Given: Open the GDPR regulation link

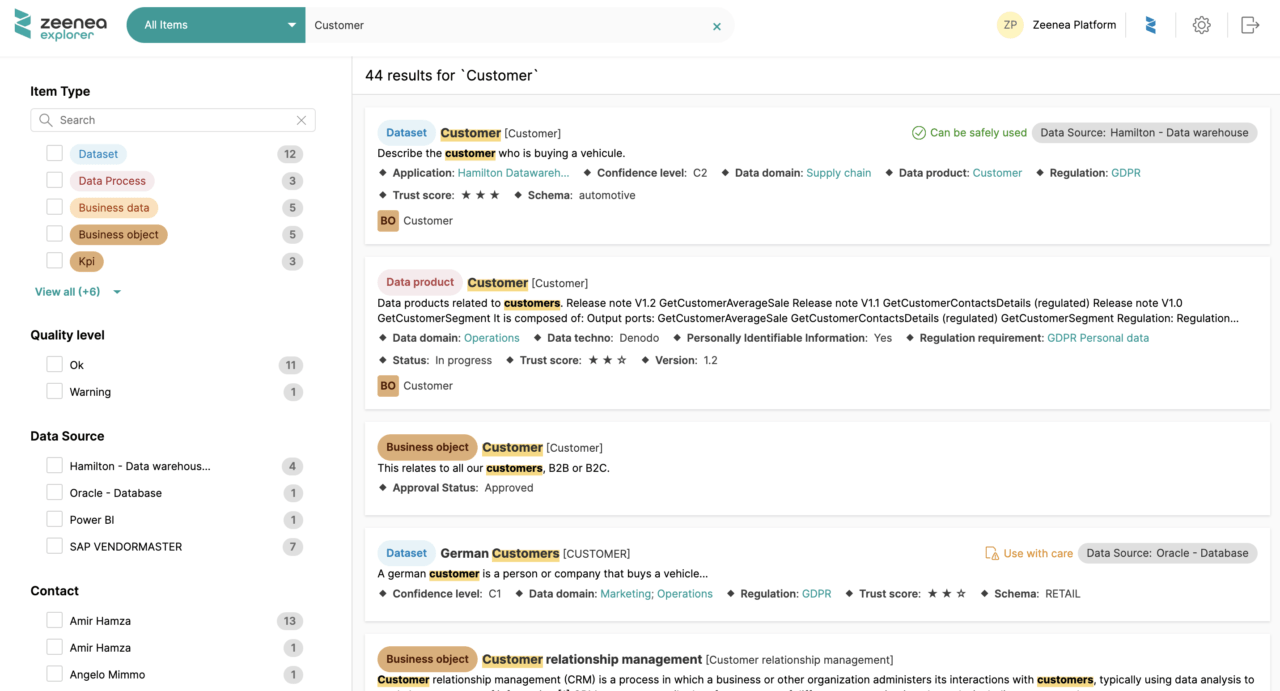Looking at the screenshot, I should 1124,172.
